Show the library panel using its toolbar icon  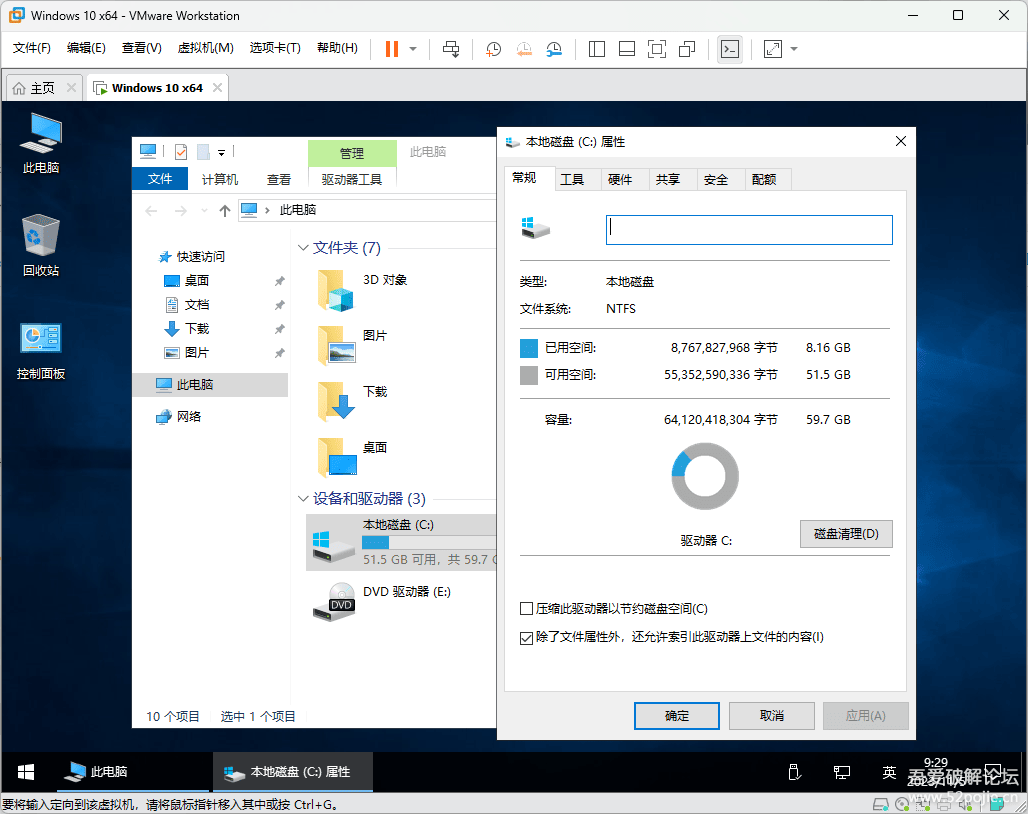click(x=596, y=49)
